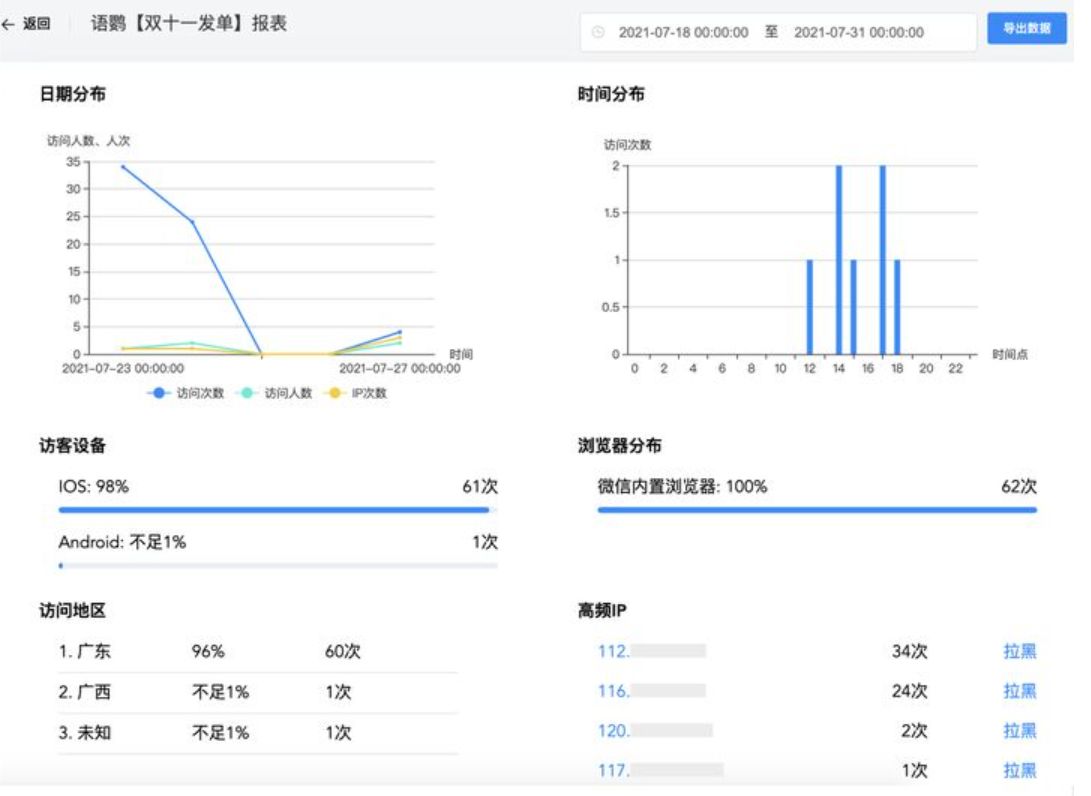Click the bar at hour 17 in chart
The image size is (1091, 796).
pyautogui.click(x=882, y=260)
